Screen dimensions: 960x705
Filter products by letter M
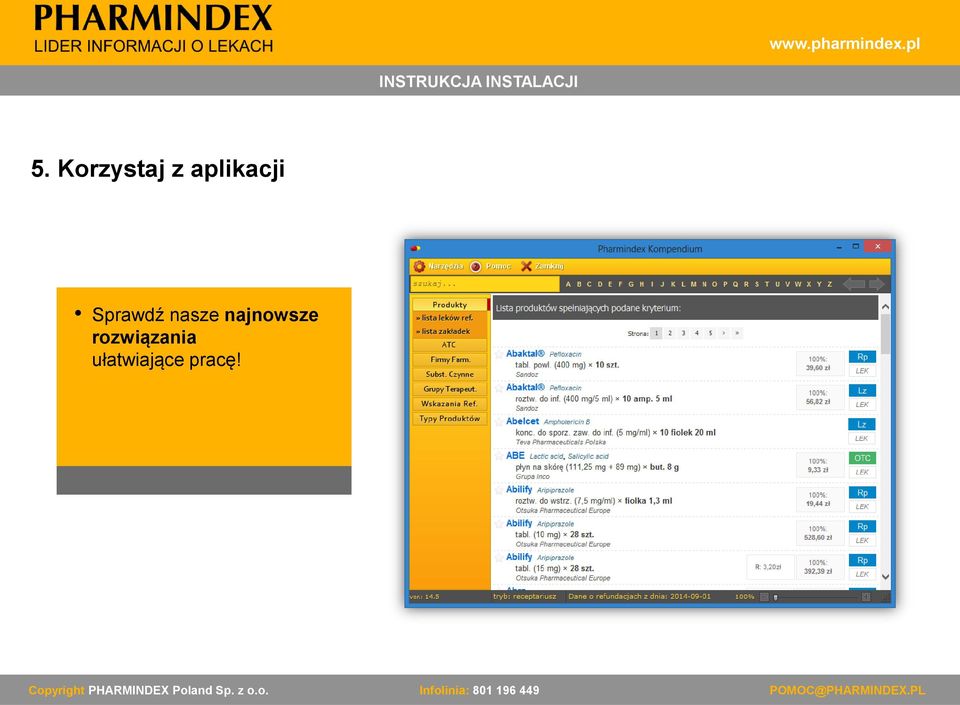(694, 284)
